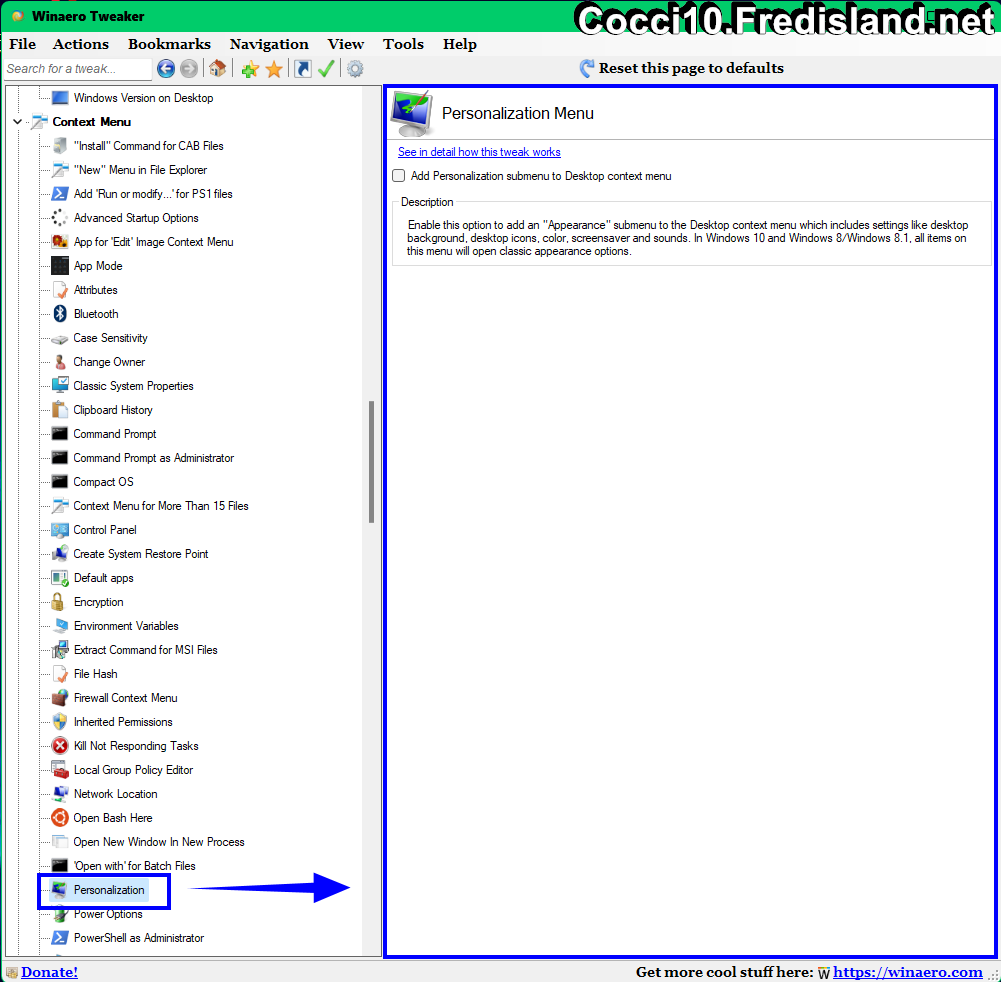Open the Actions menu
This screenshot has height=982, width=1001.
[x=80, y=44]
